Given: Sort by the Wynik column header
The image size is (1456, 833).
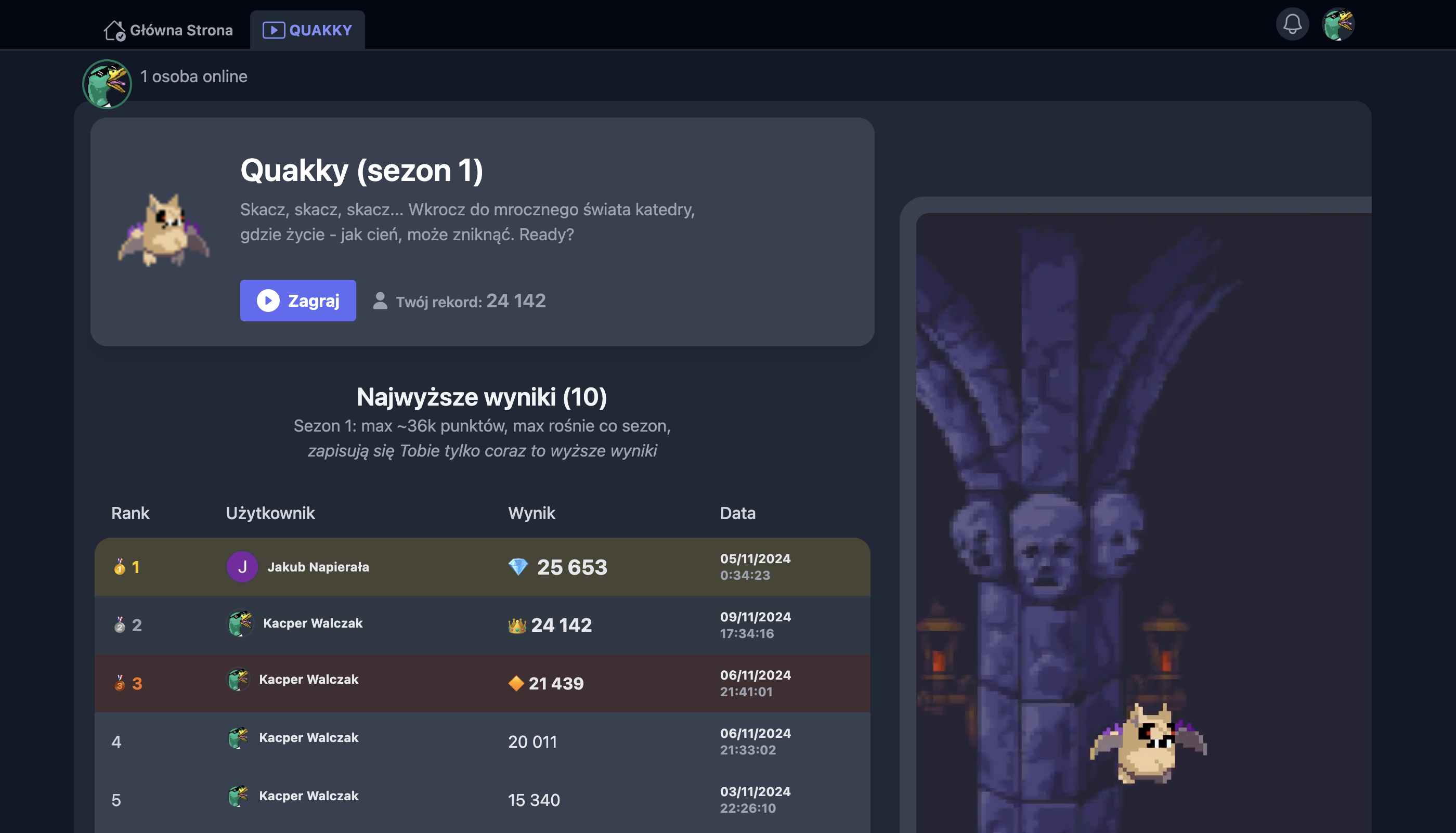Looking at the screenshot, I should tap(531, 513).
